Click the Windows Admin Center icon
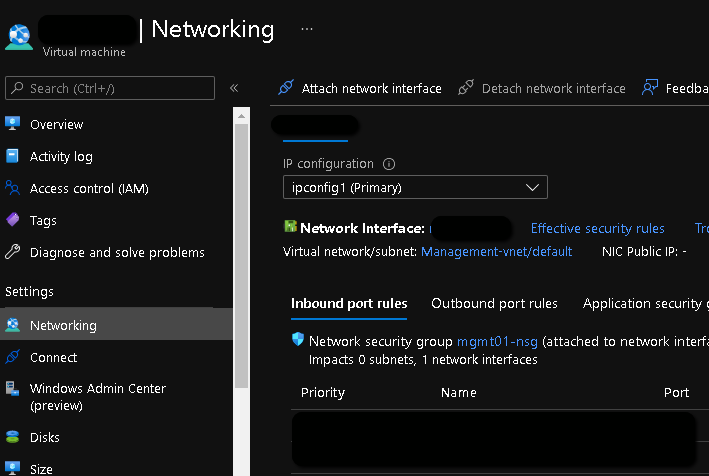The image size is (709, 476). pos(12,388)
